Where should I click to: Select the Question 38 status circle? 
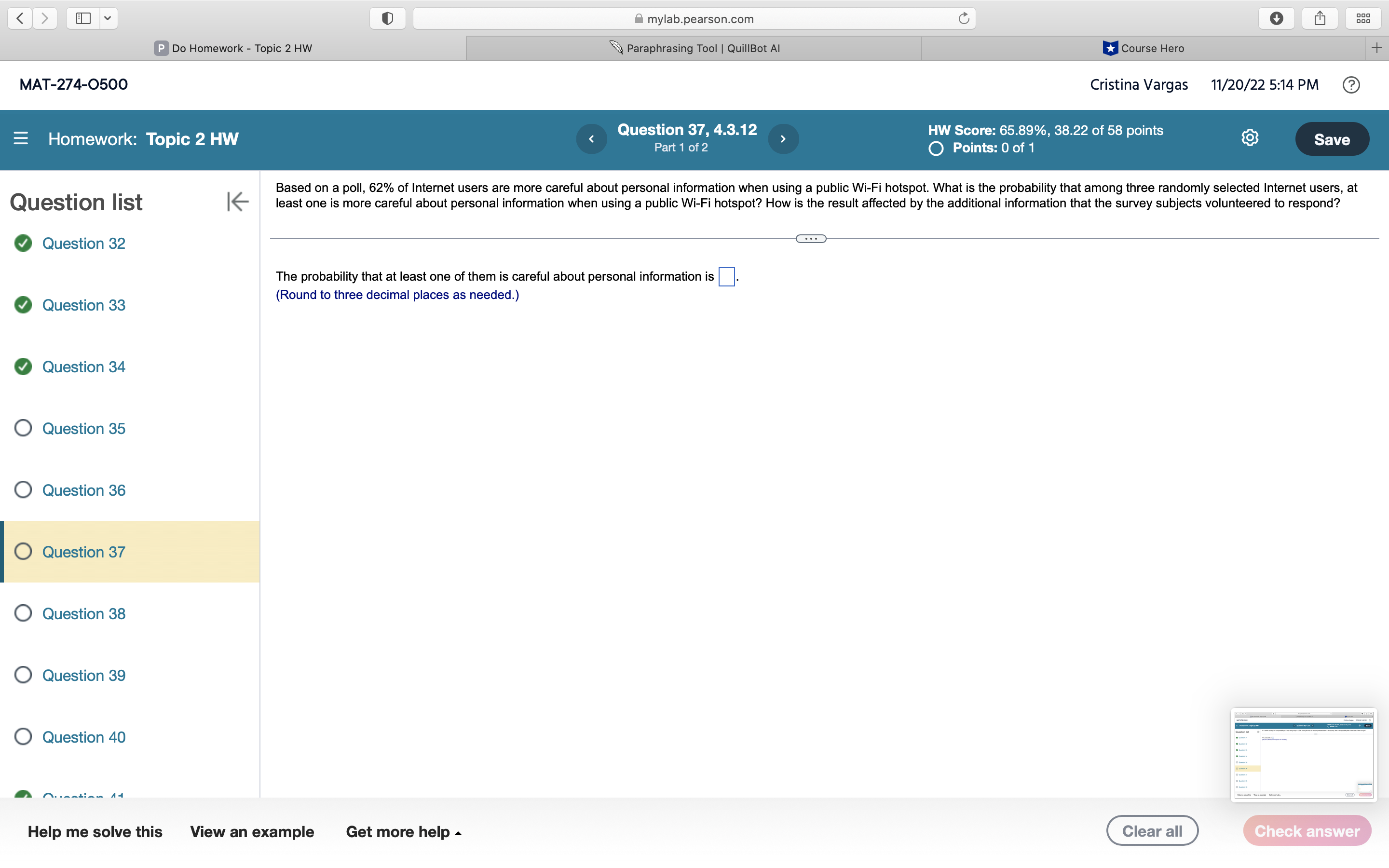tap(23, 613)
